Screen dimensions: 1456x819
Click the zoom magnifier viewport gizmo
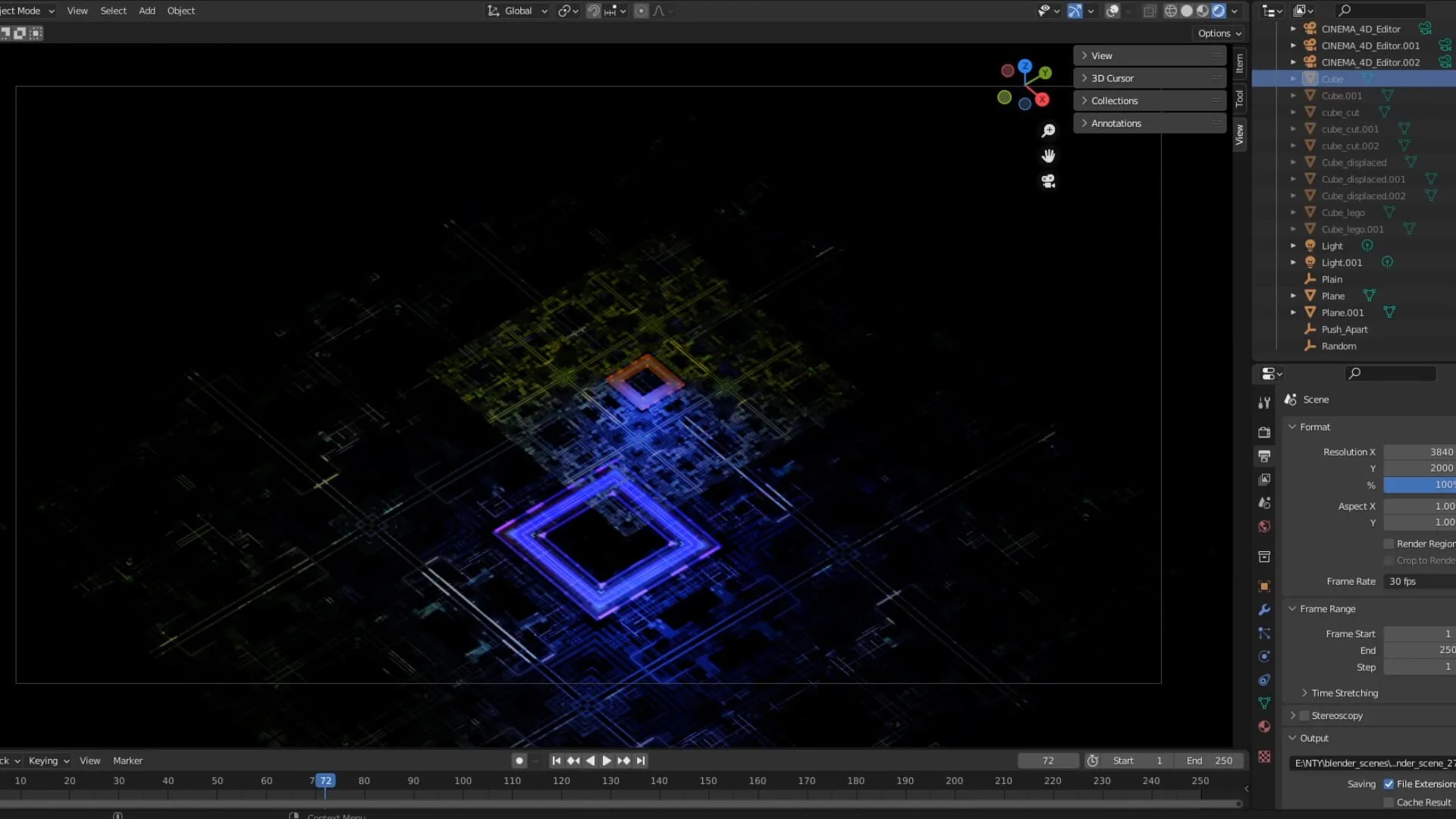tap(1048, 131)
